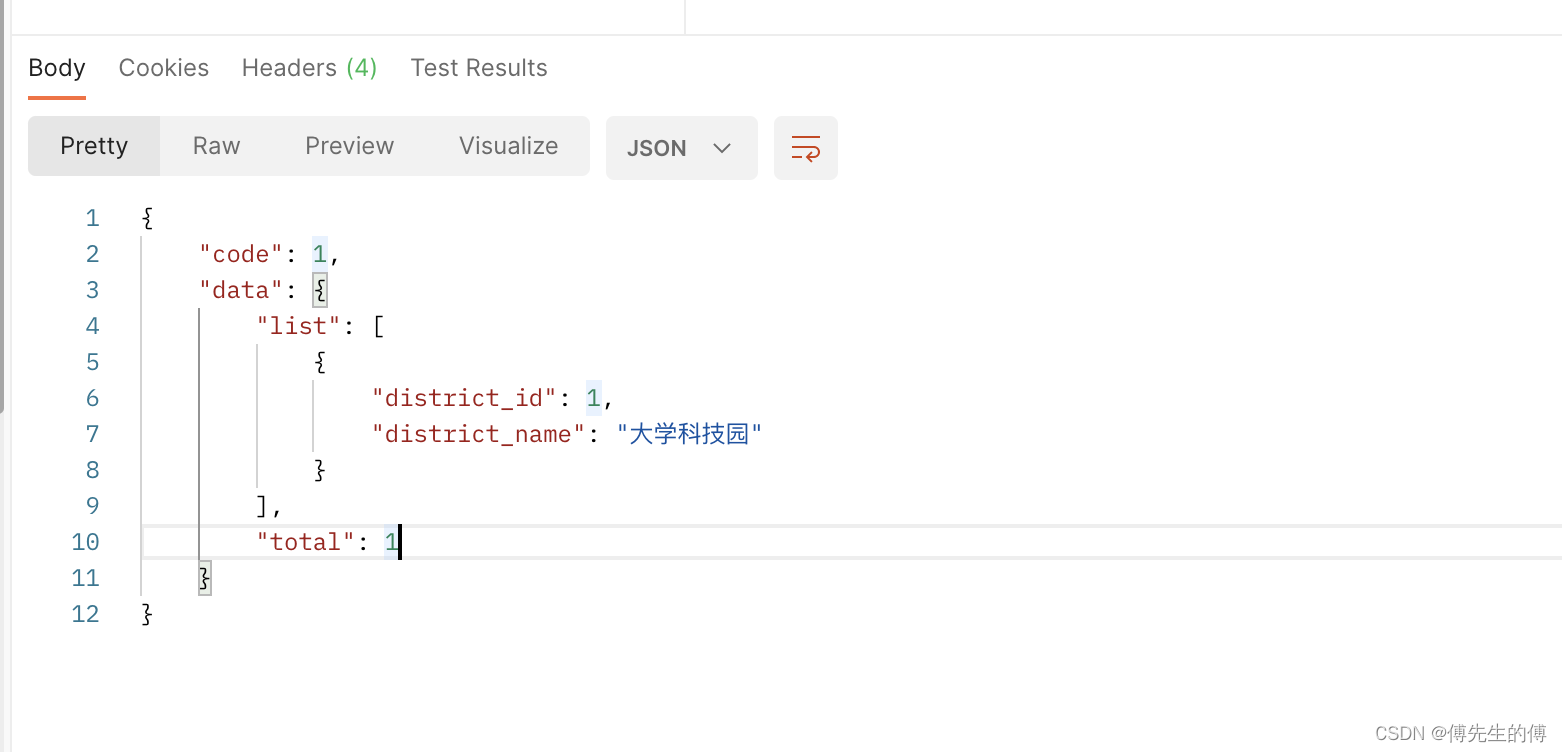Viewport: 1562px width, 752px height.
Task: Toggle the word wrap icon button
Action: click(x=805, y=148)
